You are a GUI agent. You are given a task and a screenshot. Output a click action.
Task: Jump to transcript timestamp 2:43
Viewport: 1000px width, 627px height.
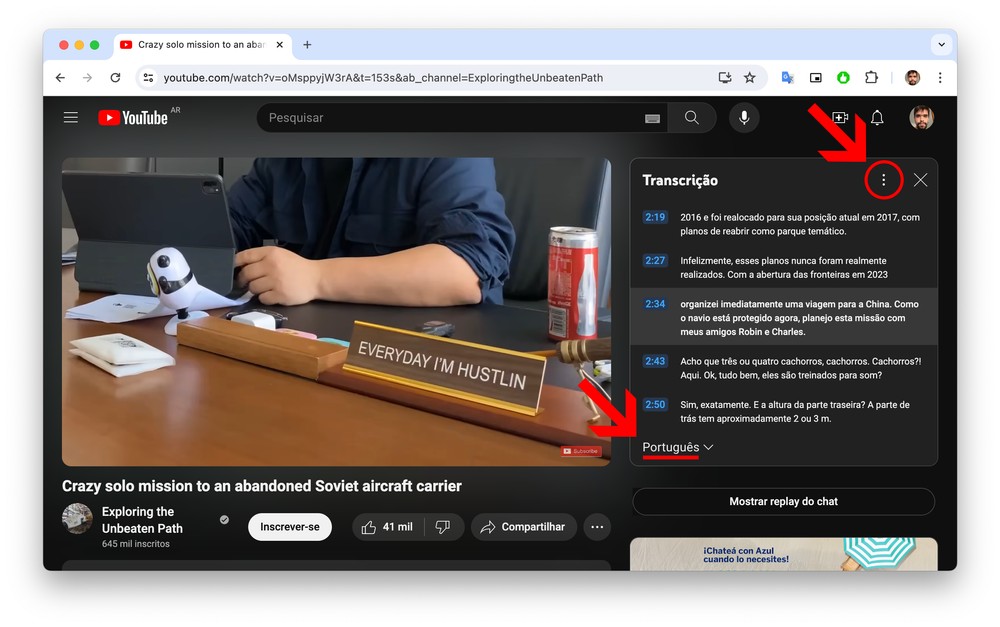[x=655, y=361]
